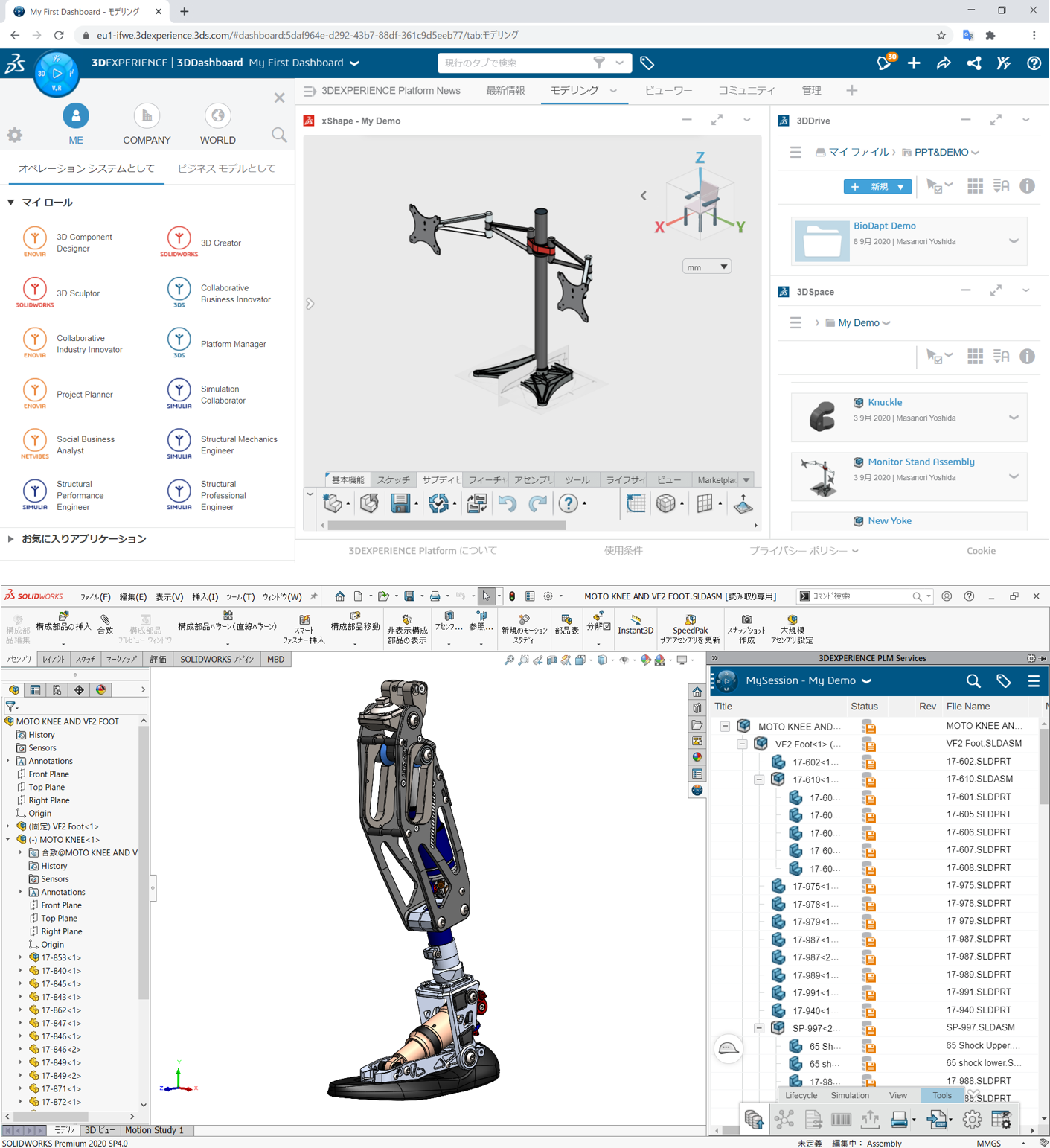Open notifications bell in the top bar

point(883,63)
